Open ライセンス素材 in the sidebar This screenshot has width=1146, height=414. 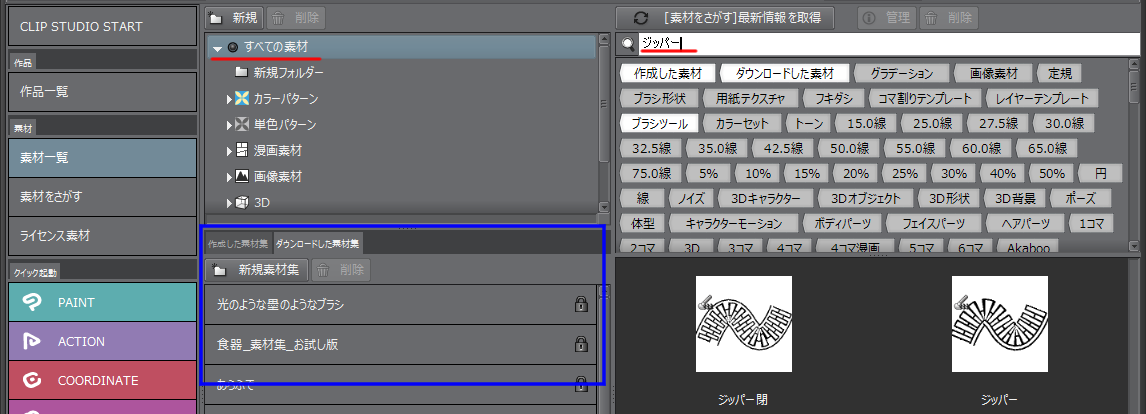point(102,236)
